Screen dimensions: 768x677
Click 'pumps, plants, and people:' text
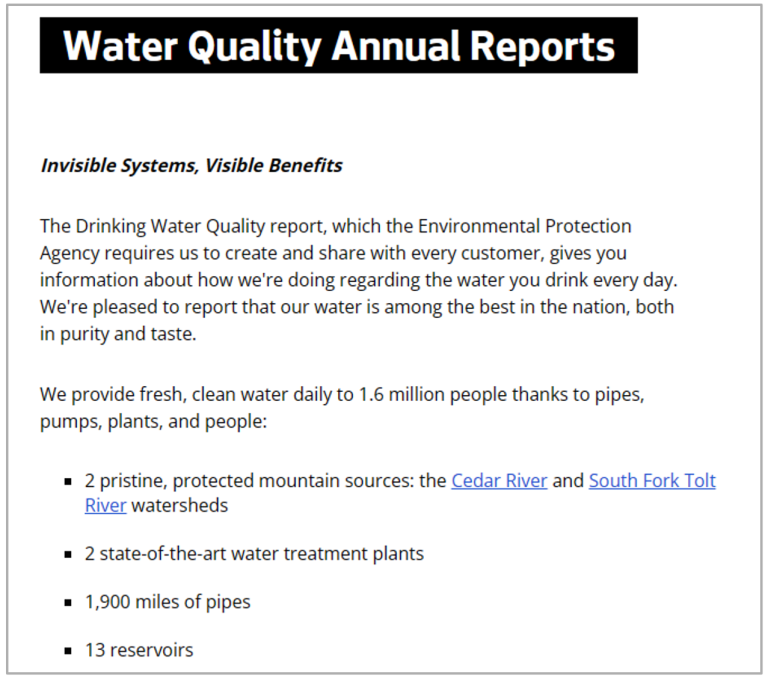click(x=153, y=422)
